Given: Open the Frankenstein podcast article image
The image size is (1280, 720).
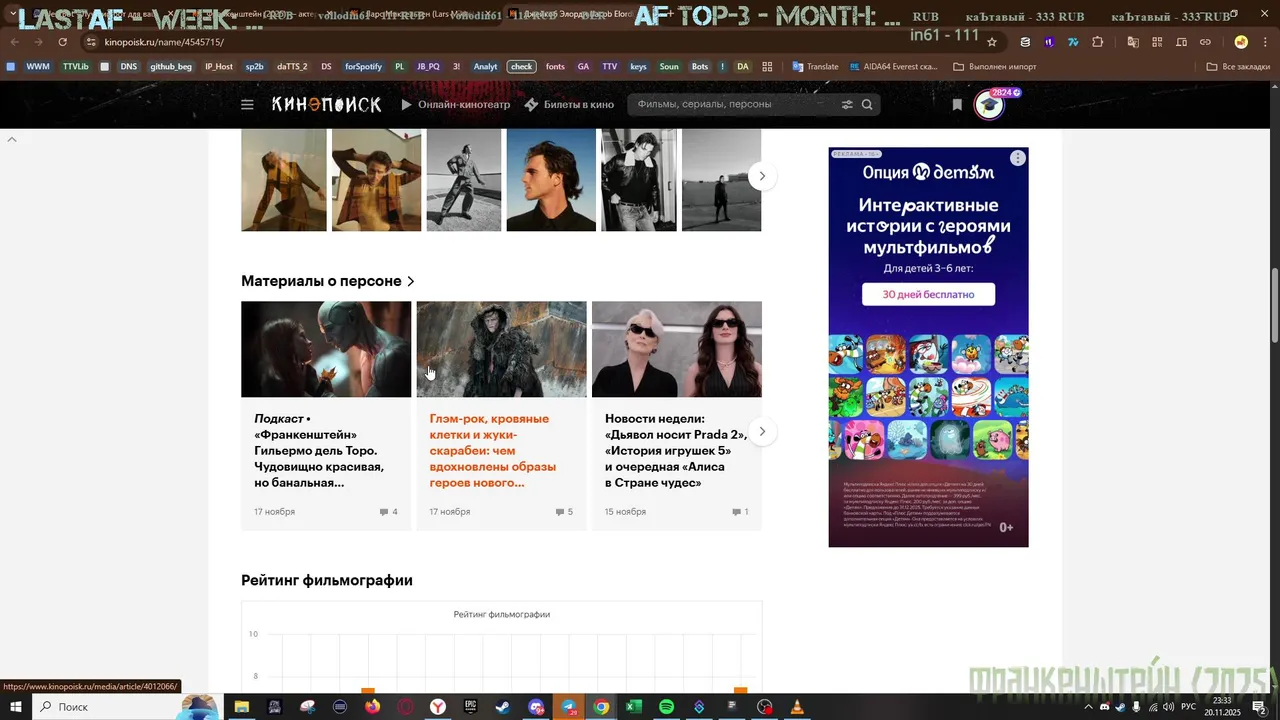Looking at the screenshot, I should (326, 349).
